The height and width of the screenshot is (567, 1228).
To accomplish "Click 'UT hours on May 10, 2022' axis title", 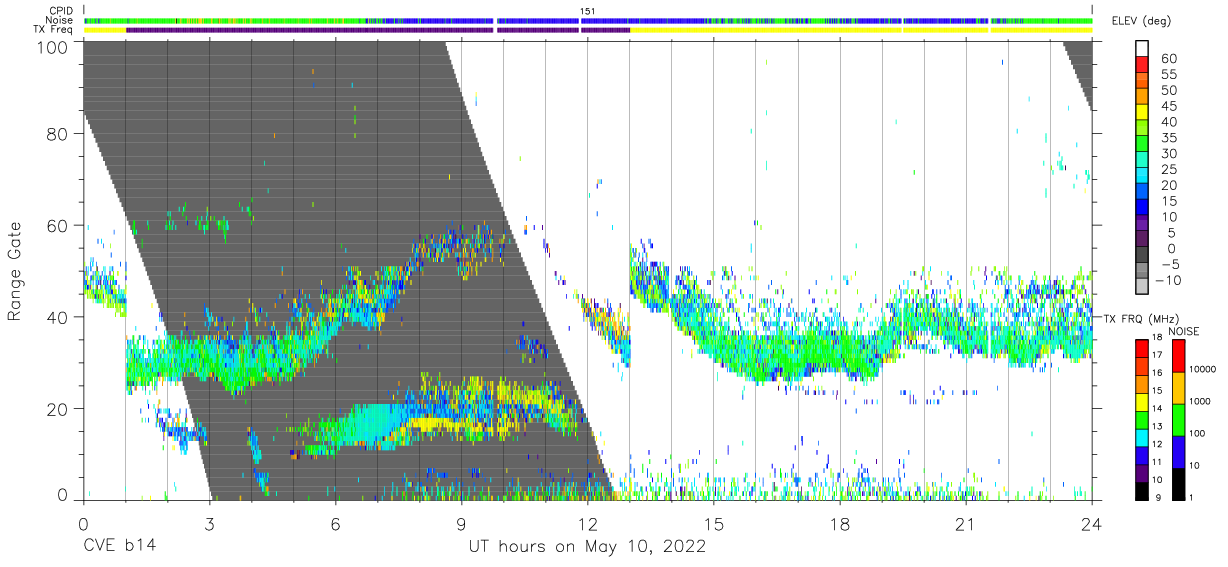I will click(587, 547).
